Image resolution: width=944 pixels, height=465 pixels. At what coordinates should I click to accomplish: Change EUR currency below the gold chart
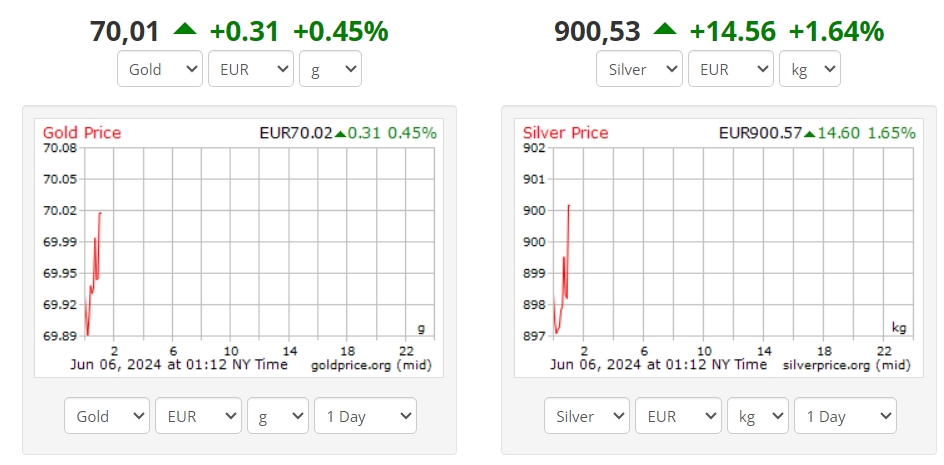[198, 416]
